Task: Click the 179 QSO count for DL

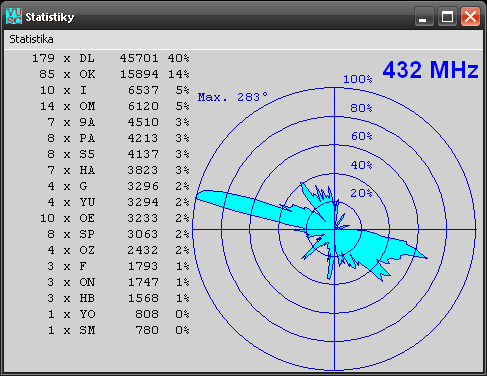Action: click(43, 58)
